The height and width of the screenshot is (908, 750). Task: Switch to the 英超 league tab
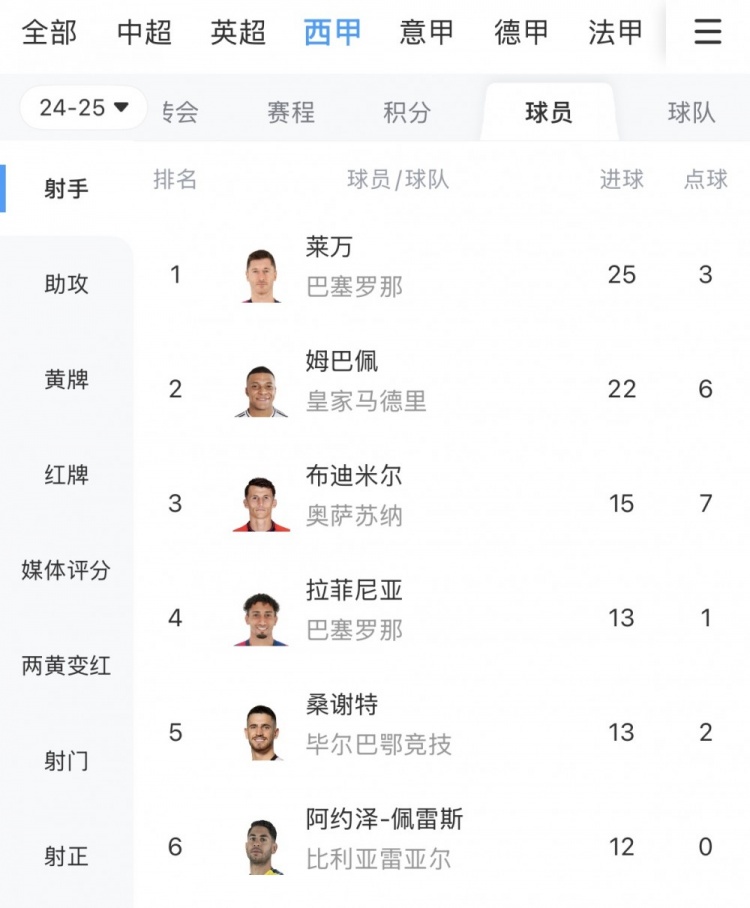[x=238, y=33]
